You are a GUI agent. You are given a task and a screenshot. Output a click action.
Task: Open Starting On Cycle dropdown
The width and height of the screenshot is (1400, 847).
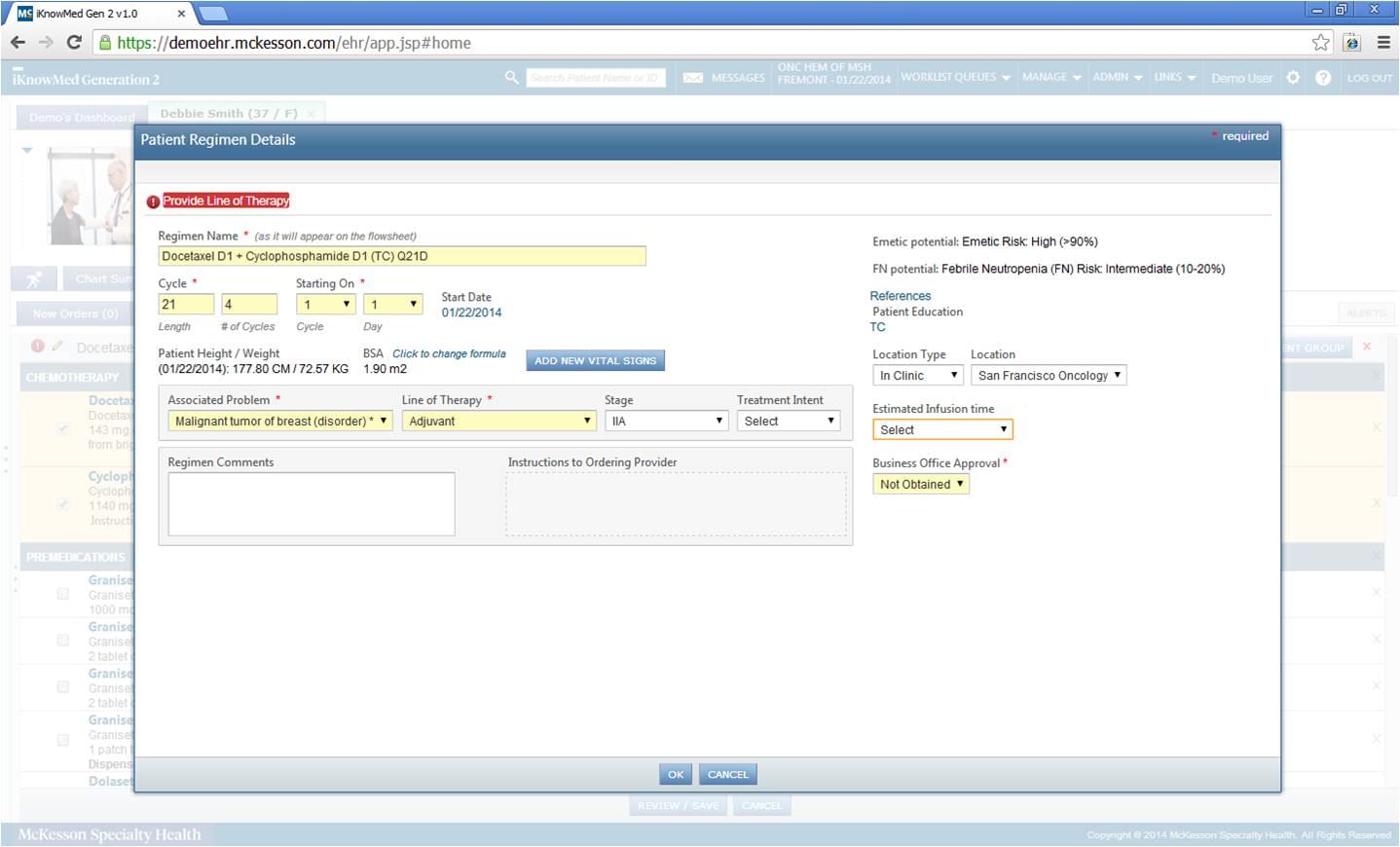[x=326, y=305]
